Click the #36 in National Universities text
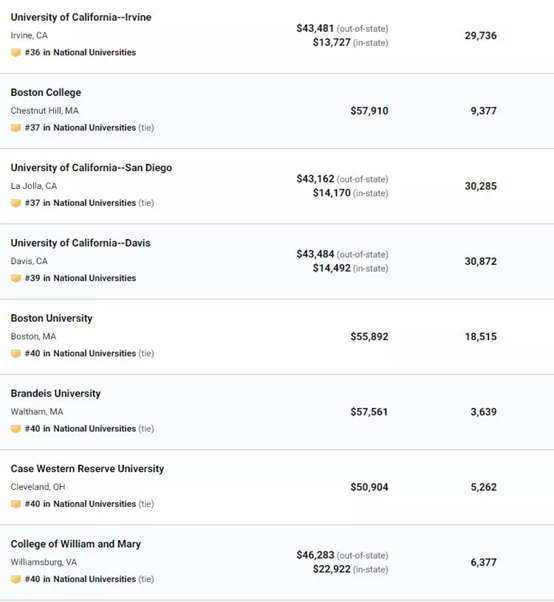Viewport: 554px width, 602px height. 80,53
